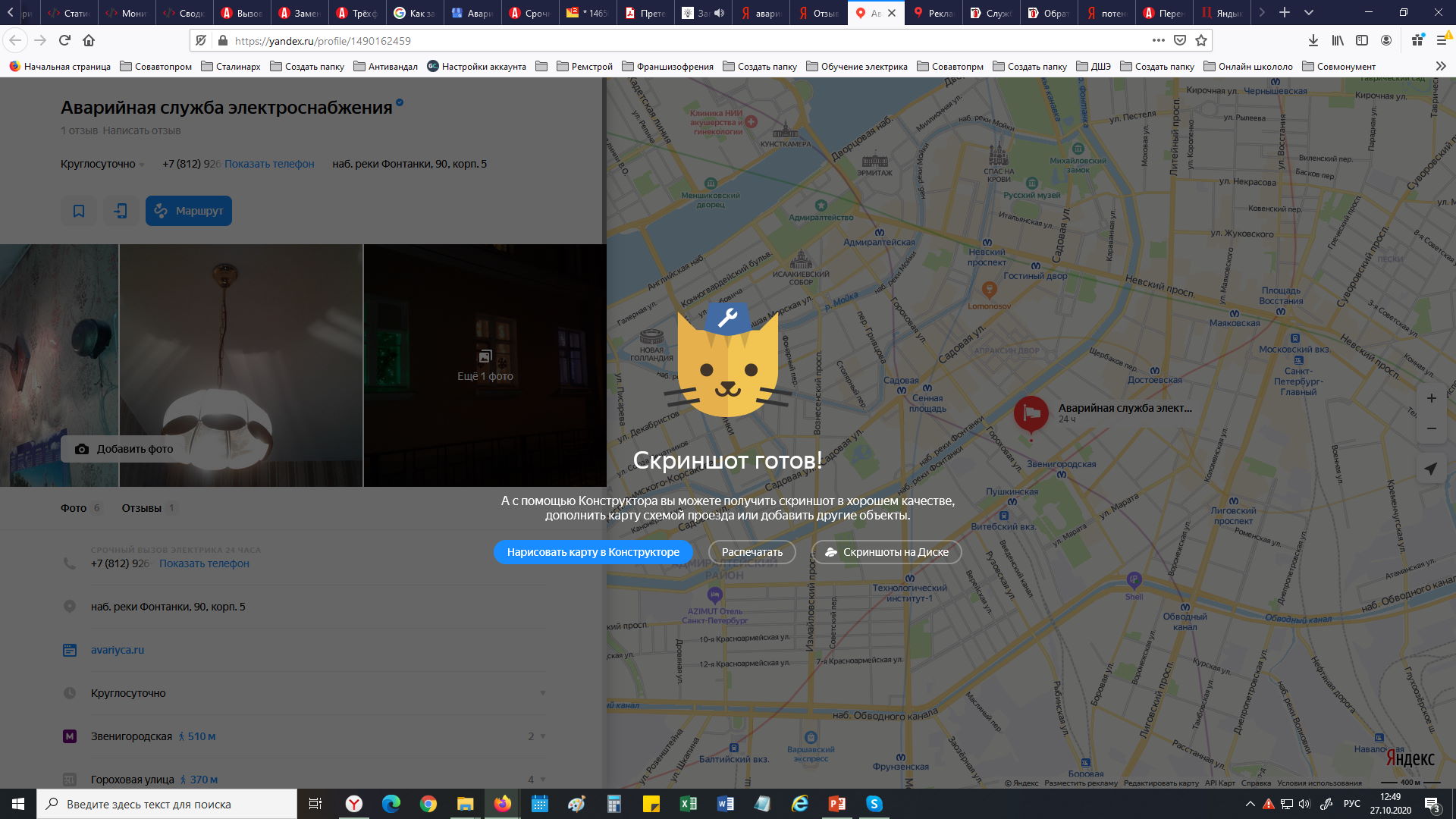Click Показать телефон link near header
This screenshot has height=819, width=1456.
click(269, 164)
